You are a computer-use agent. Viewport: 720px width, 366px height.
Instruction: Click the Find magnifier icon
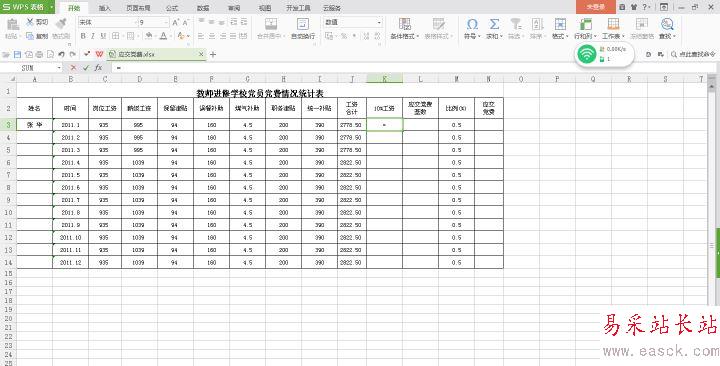tap(667, 24)
